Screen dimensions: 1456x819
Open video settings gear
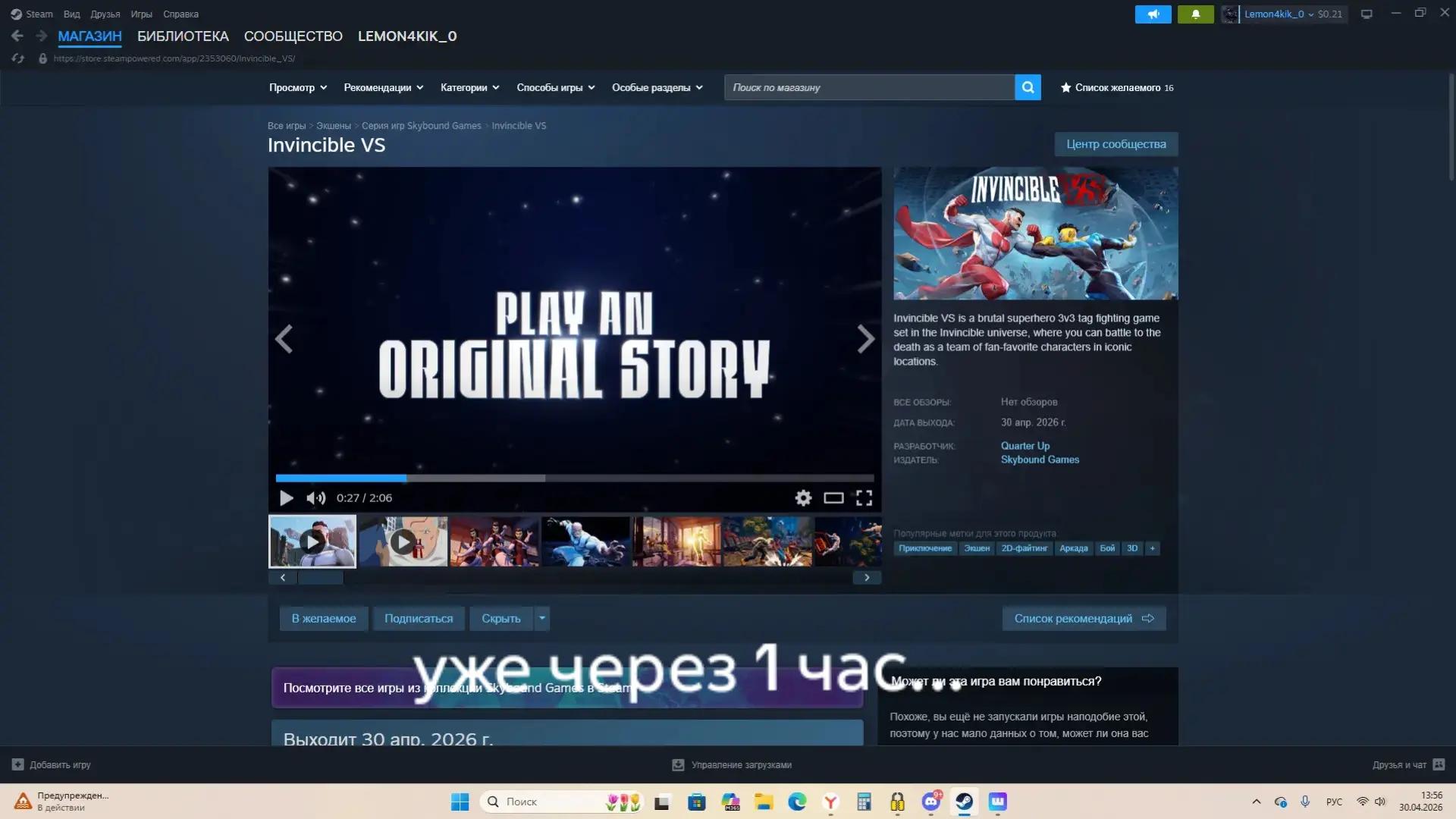pos(803,498)
